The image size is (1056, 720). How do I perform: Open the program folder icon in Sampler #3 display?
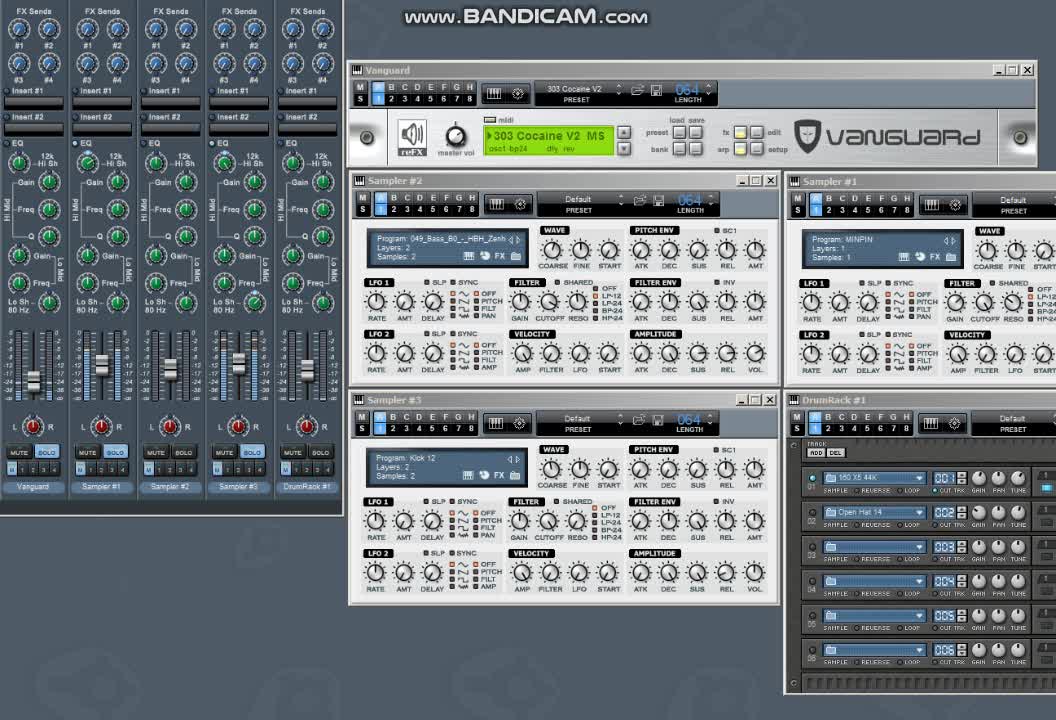click(x=515, y=476)
